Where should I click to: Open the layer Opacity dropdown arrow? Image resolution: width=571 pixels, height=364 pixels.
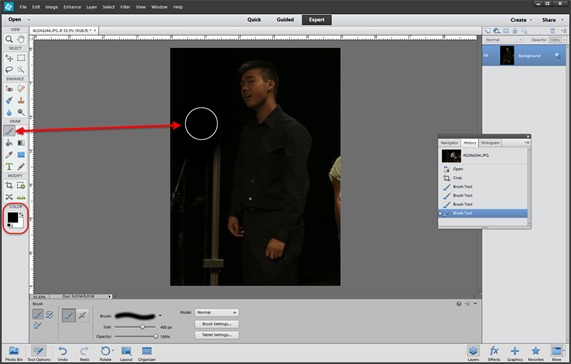pyautogui.click(x=564, y=40)
